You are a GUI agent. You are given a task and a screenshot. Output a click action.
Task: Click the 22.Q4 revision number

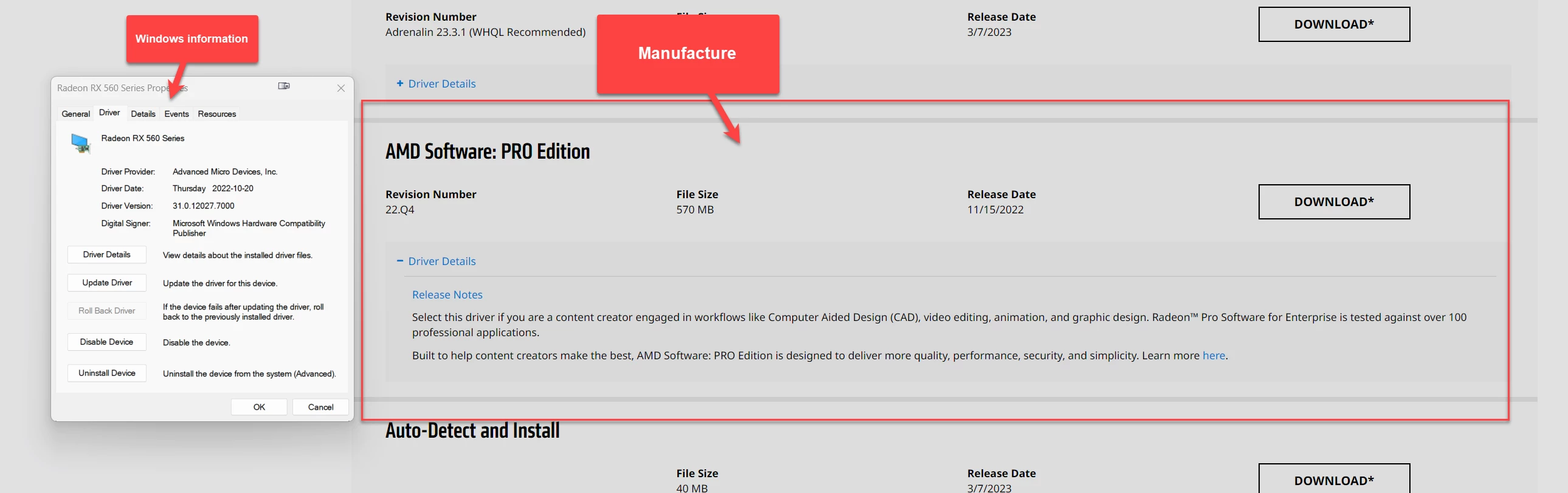(x=400, y=209)
